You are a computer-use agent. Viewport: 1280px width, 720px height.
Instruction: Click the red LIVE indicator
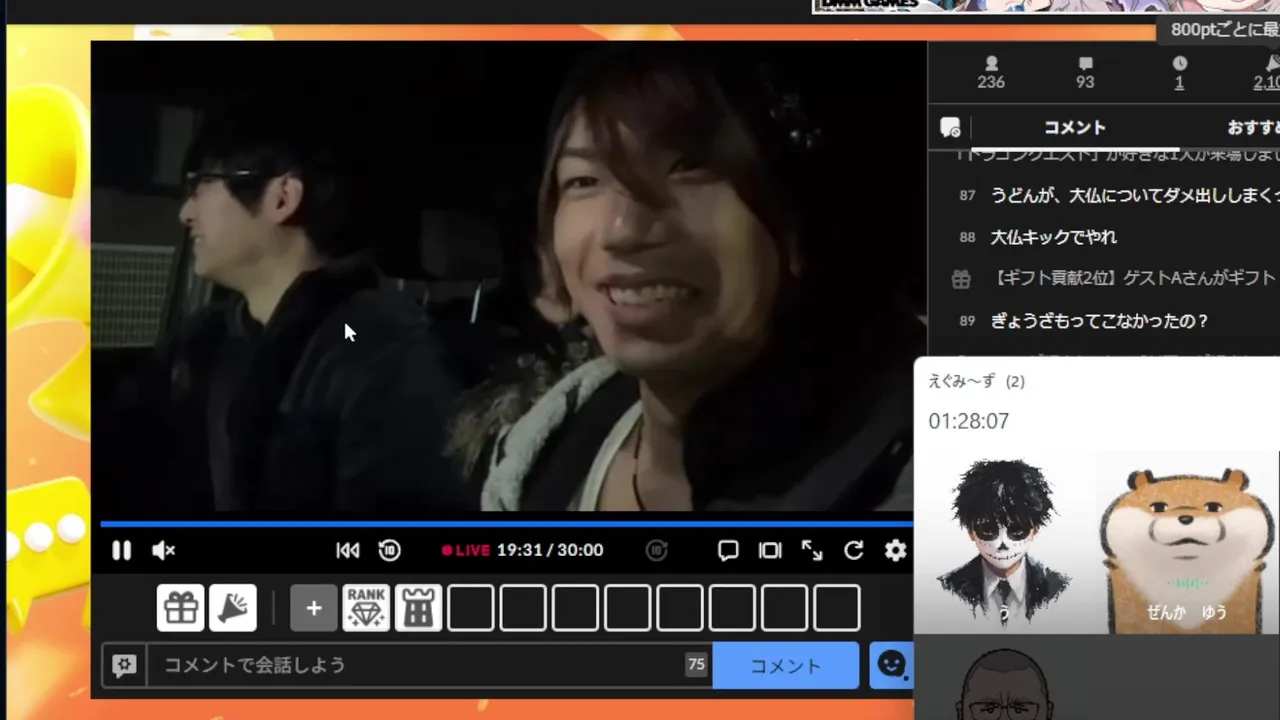tap(466, 550)
